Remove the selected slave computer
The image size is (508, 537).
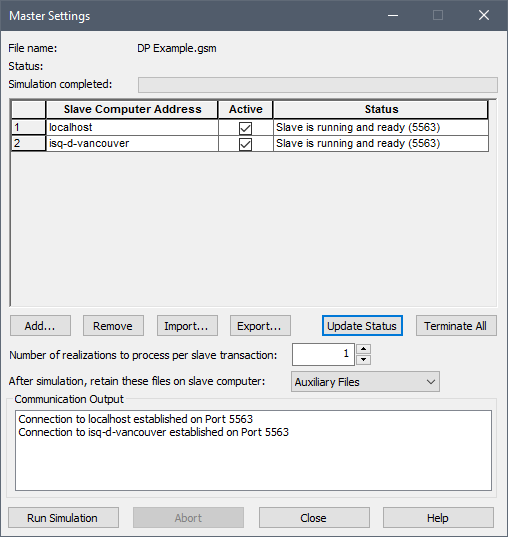click(x=113, y=326)
